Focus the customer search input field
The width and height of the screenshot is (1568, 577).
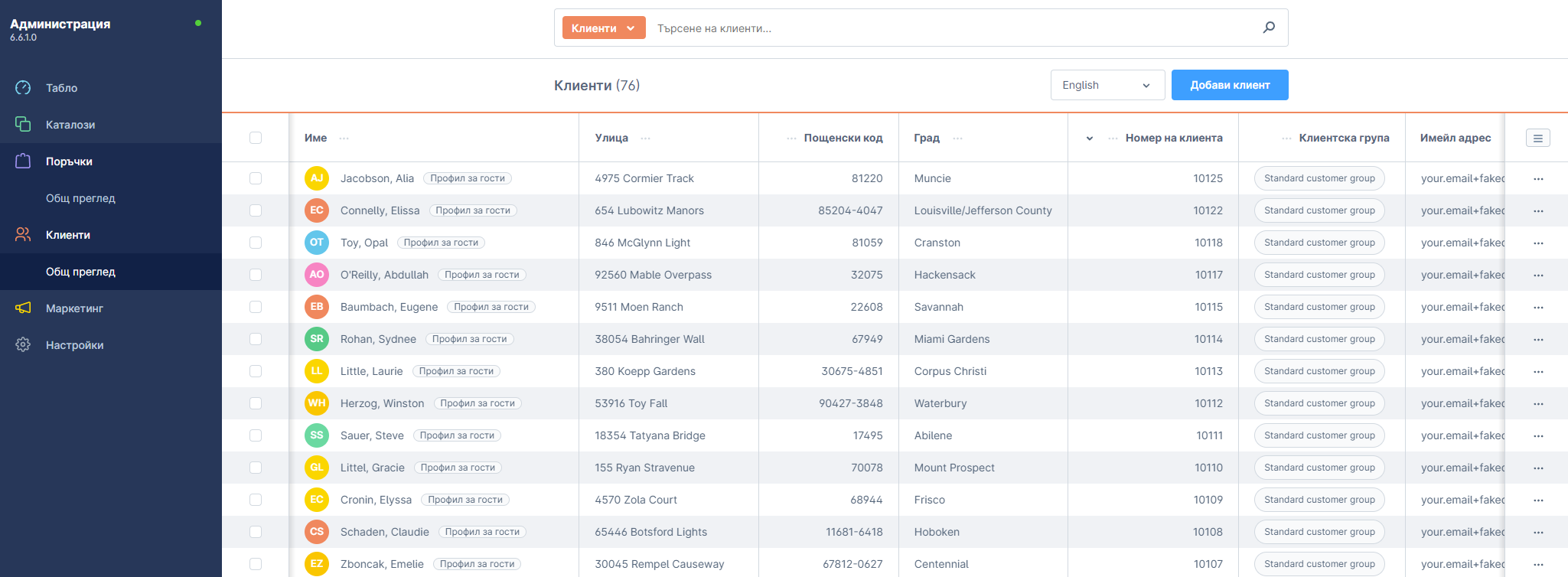[949, 28]
